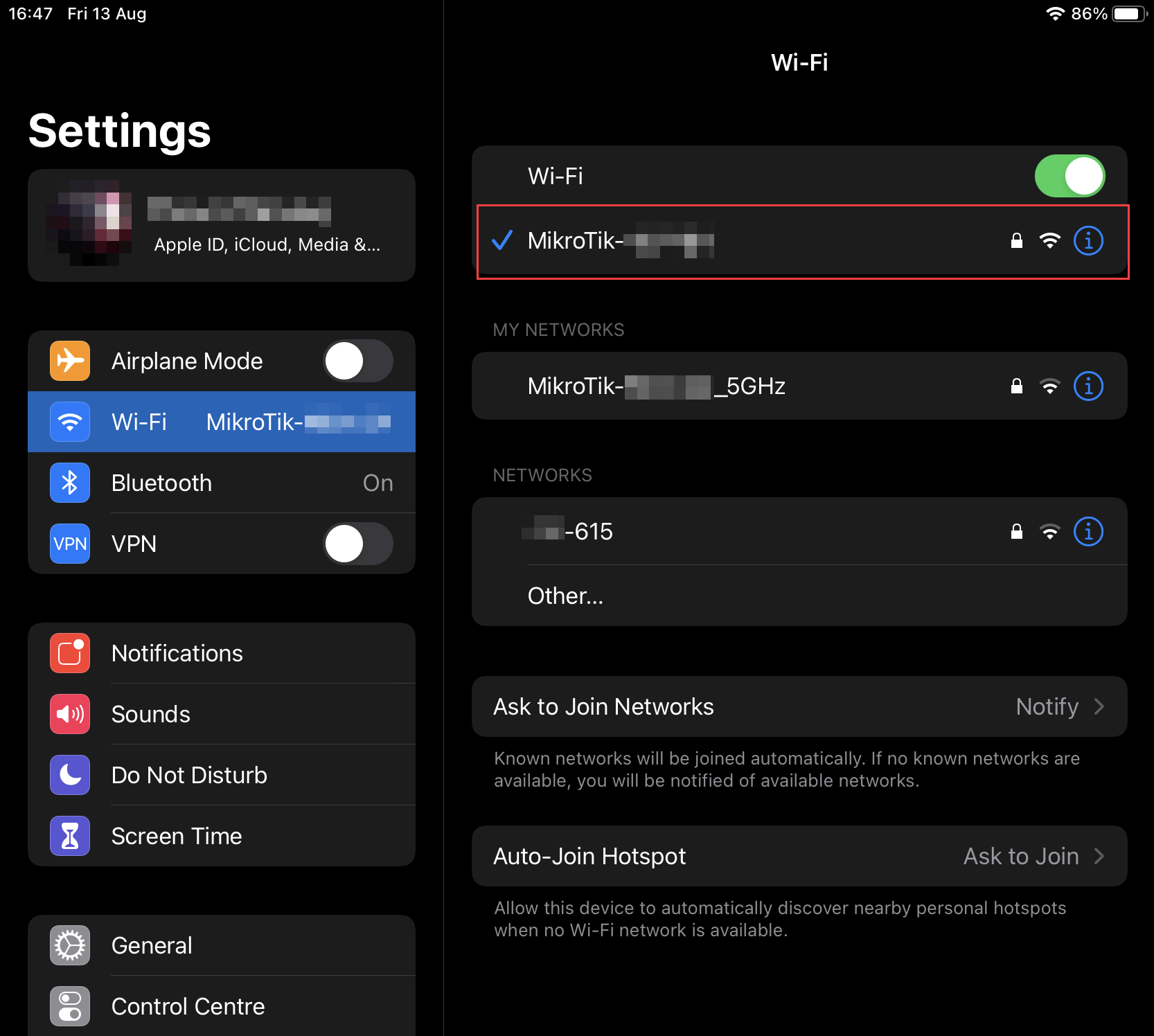
Task: Join the network ending in -615
Action: click(x=799, y=531)
